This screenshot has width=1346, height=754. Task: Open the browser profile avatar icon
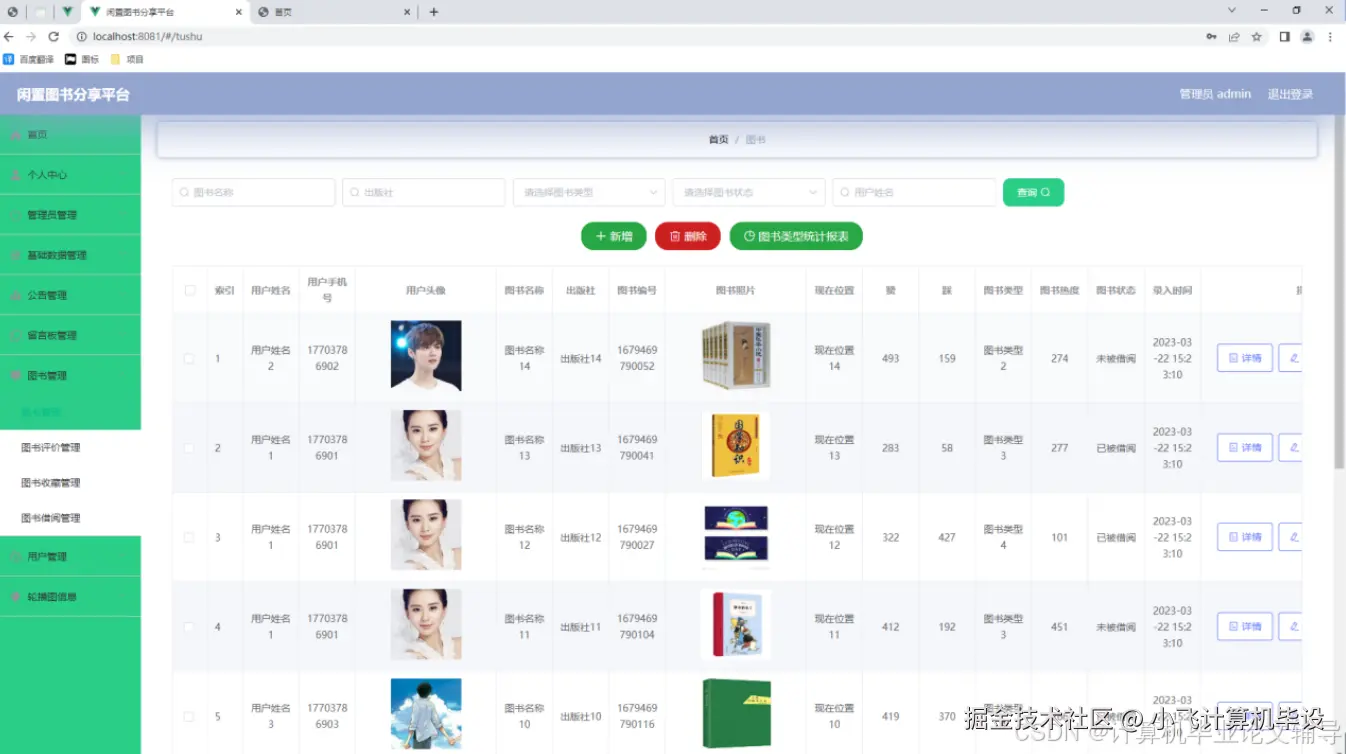tap(1307, 36)
